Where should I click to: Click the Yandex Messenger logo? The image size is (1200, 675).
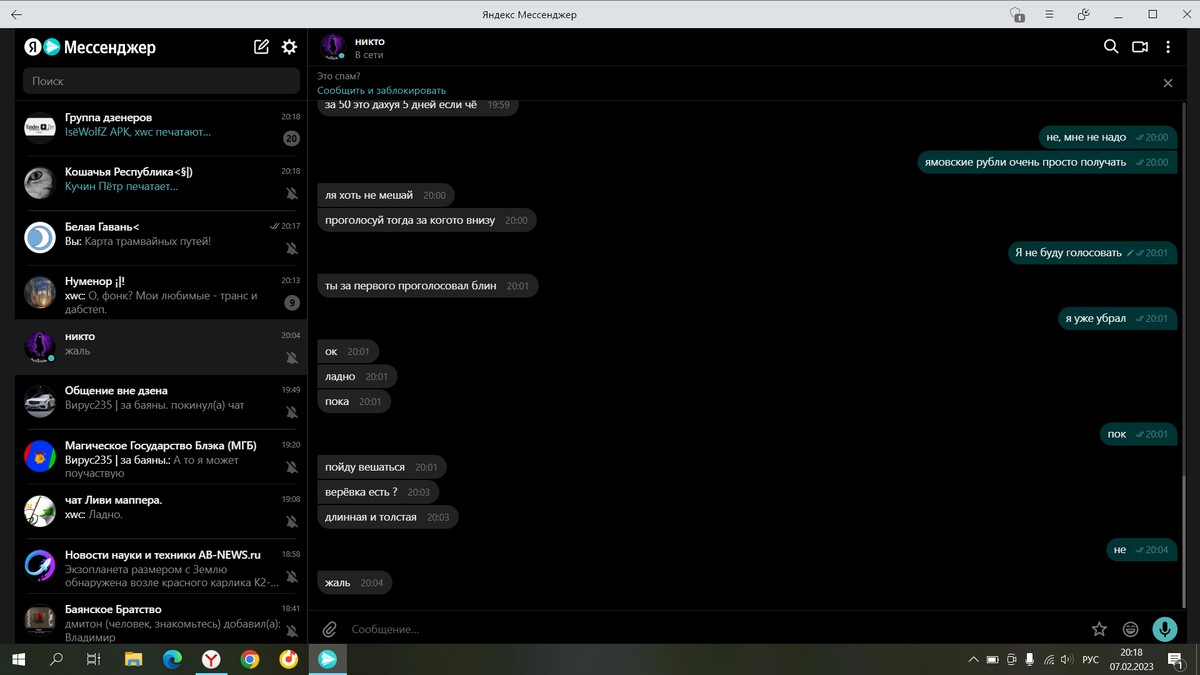pyautogui.click(x=90, y=47)
